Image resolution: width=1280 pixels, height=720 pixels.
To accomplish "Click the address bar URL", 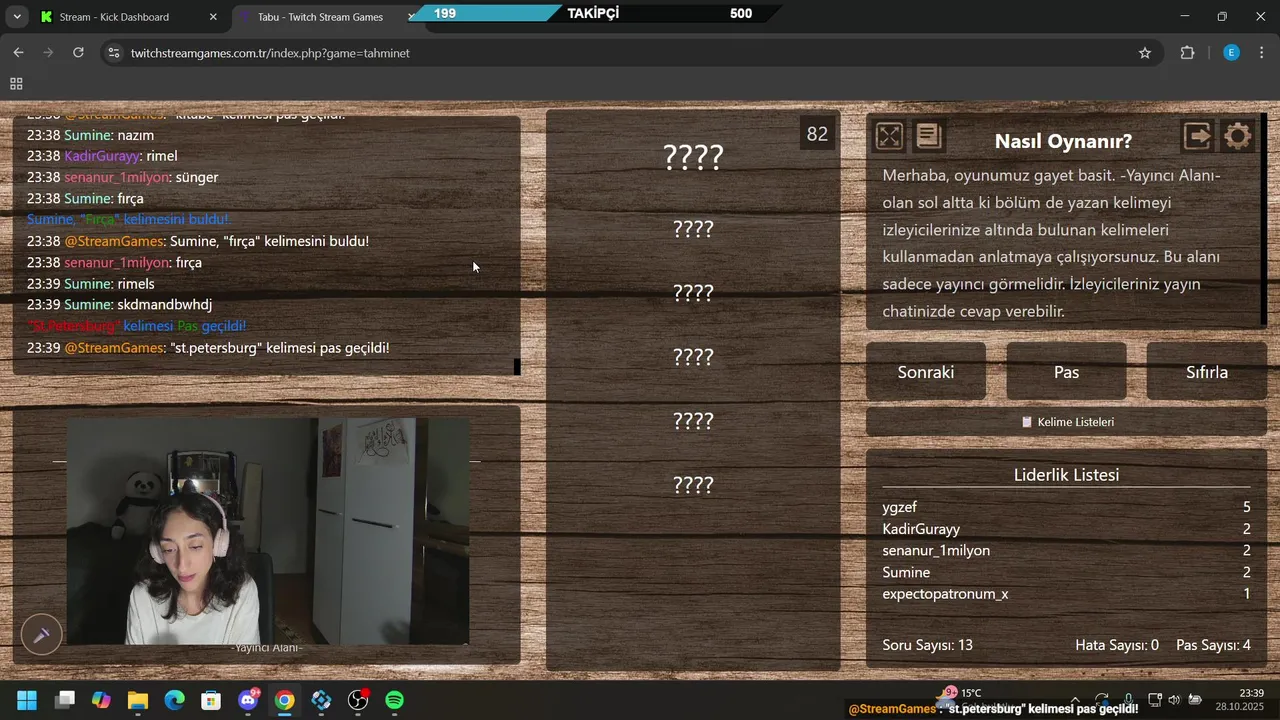I will [270, 53].
